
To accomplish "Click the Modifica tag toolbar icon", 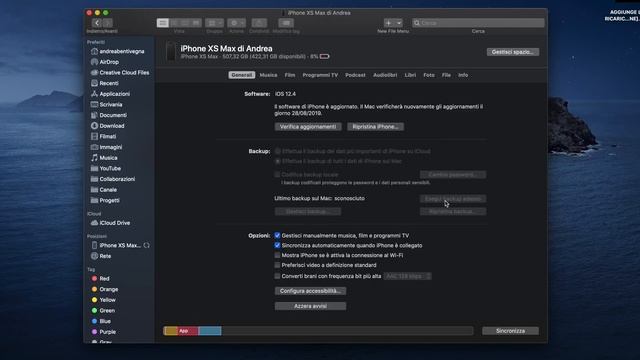I will click(286, 23).
